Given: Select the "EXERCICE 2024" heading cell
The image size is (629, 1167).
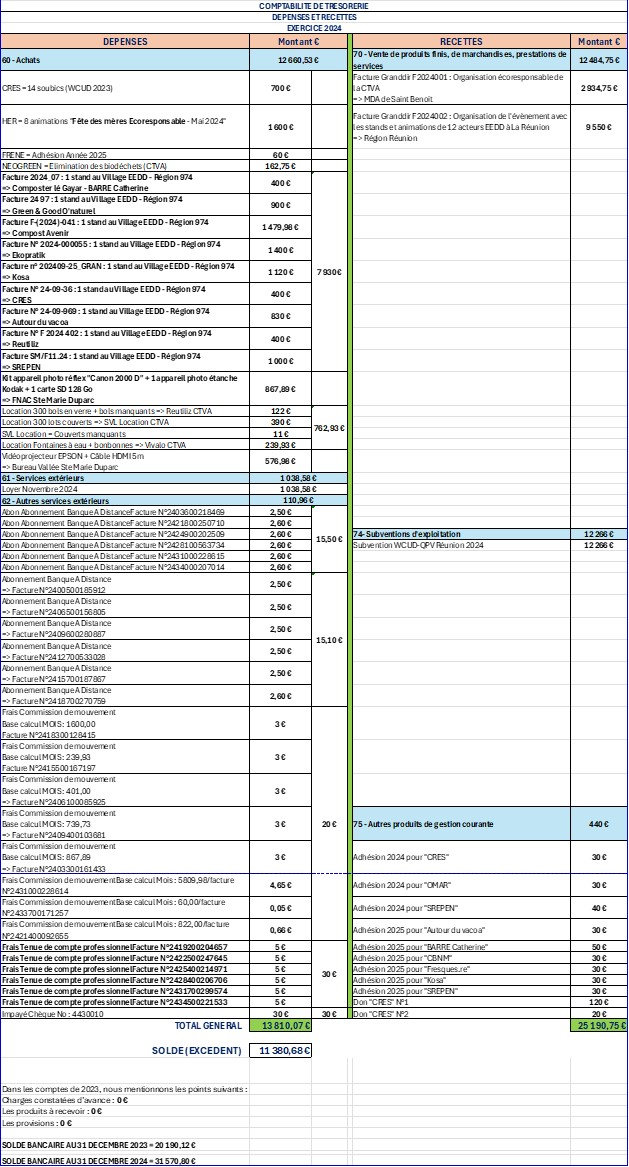Looking at the screenshot, I should click(x=313, y=28).
